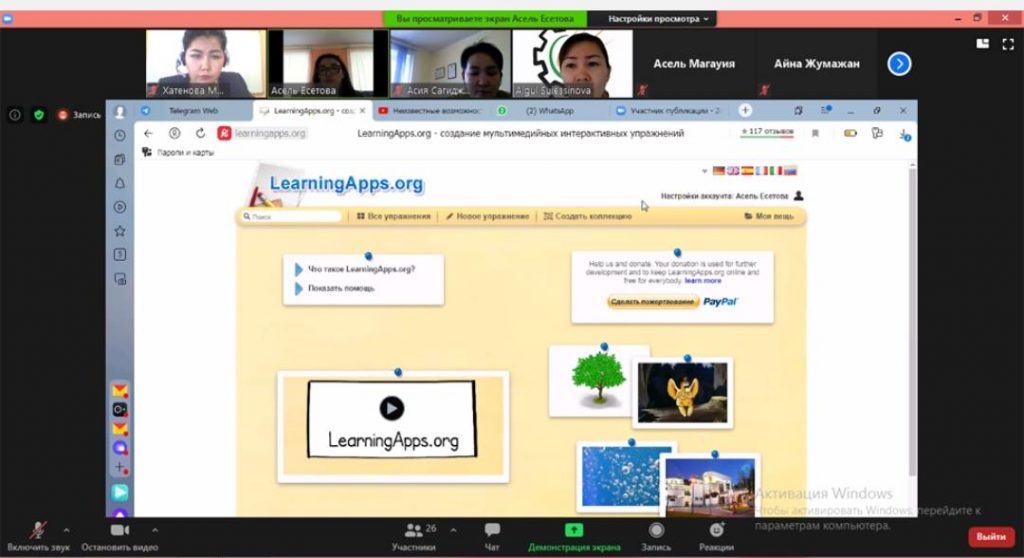Close the LearningApps.org browser tab

(x=362, y=111)
